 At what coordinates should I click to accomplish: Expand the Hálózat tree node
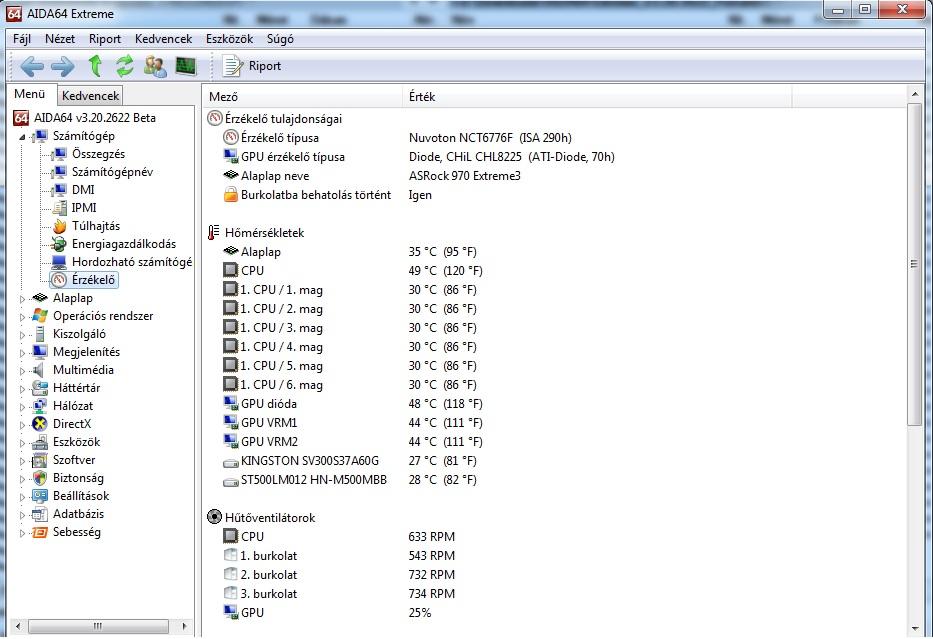click(22, 406)
